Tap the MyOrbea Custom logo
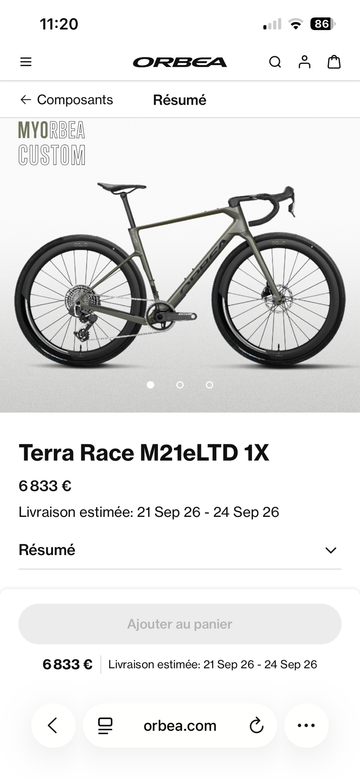Screen dimensions: 360x779 [52, 143]
